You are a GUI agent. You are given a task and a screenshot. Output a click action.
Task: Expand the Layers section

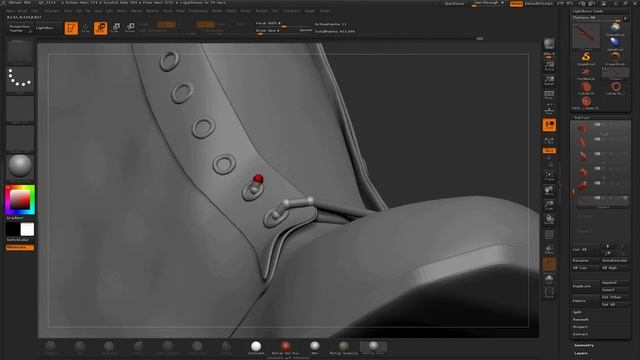581,353
